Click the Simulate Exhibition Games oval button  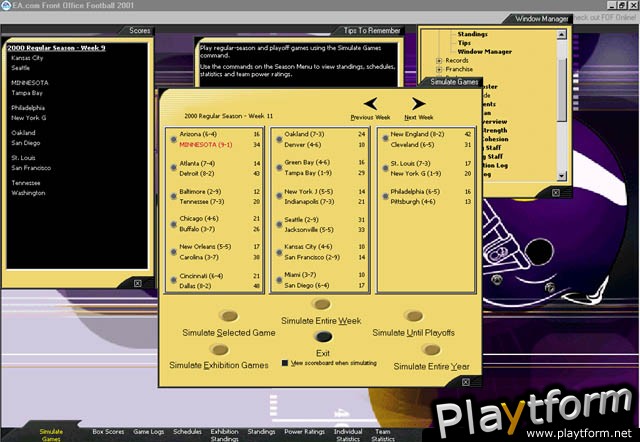(220, 349)
